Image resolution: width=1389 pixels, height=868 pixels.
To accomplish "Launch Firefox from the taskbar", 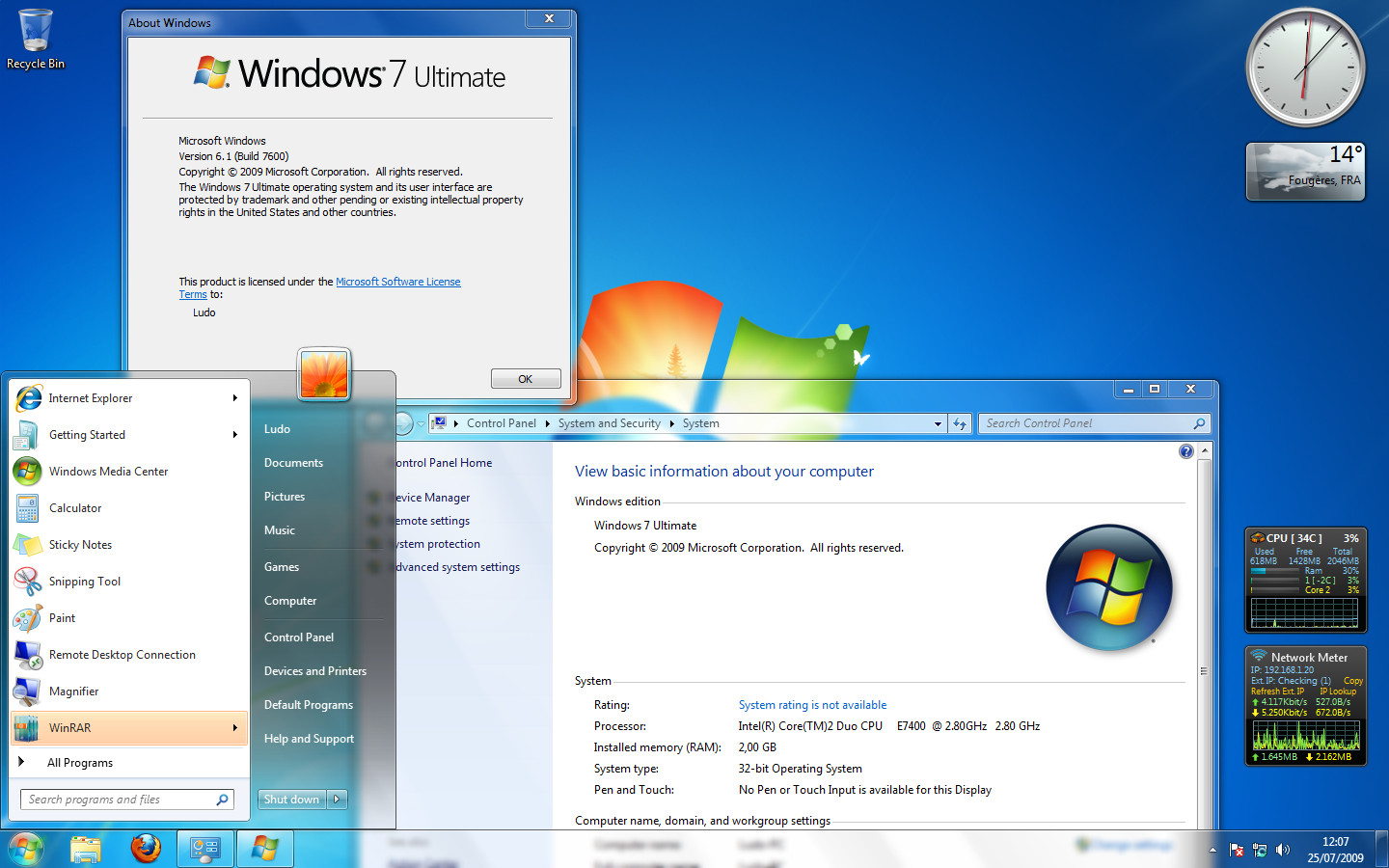I will pyautogui.click(x=146, y=849).
